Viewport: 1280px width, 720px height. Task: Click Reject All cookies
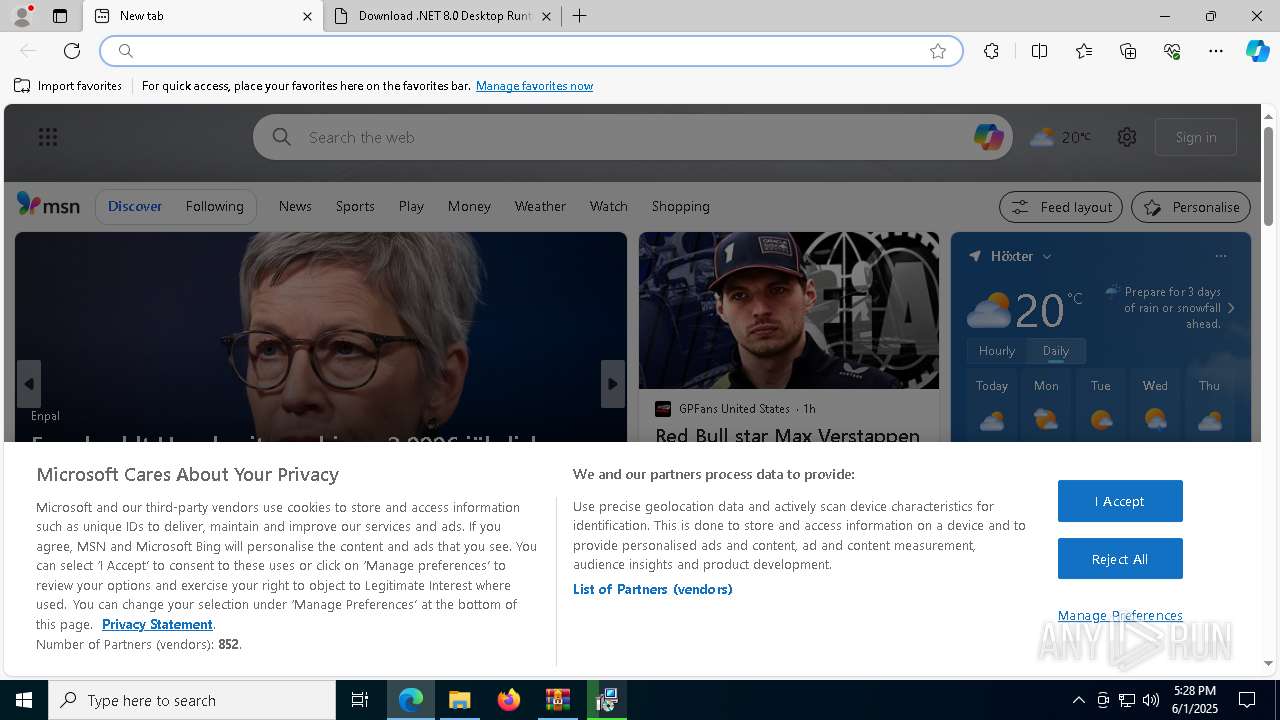pyautogui.click(x=1120, y=559)
